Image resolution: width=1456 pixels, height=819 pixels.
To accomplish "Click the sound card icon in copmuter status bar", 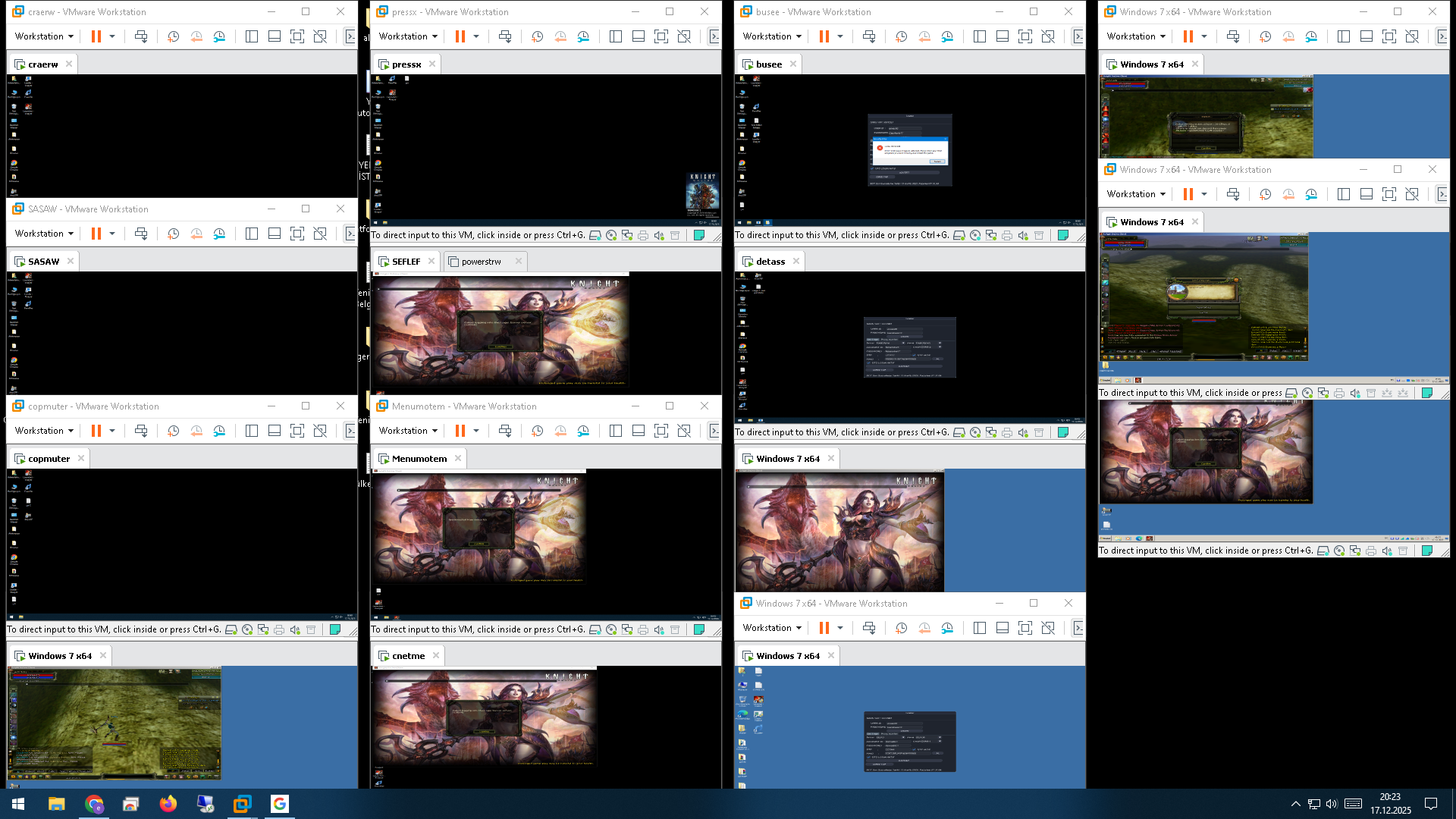I will [295, 630].
